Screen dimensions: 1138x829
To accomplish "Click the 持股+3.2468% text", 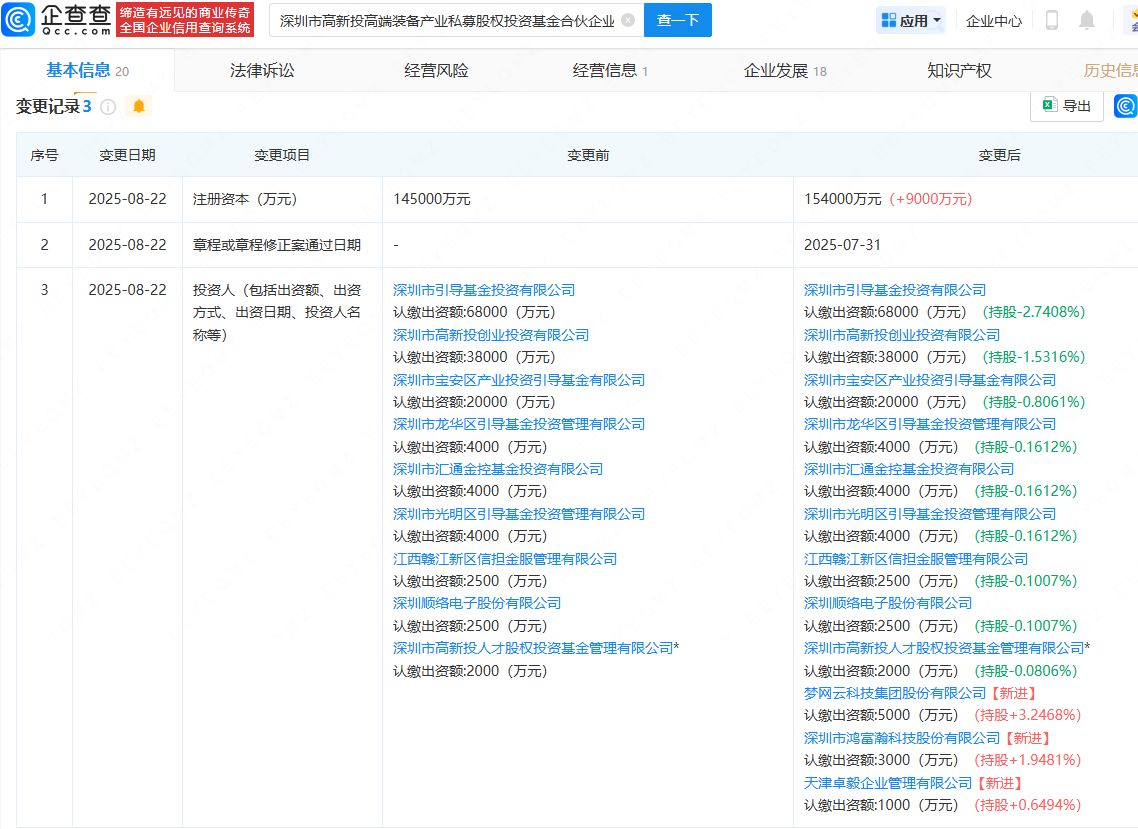I will pos(1028,716).
